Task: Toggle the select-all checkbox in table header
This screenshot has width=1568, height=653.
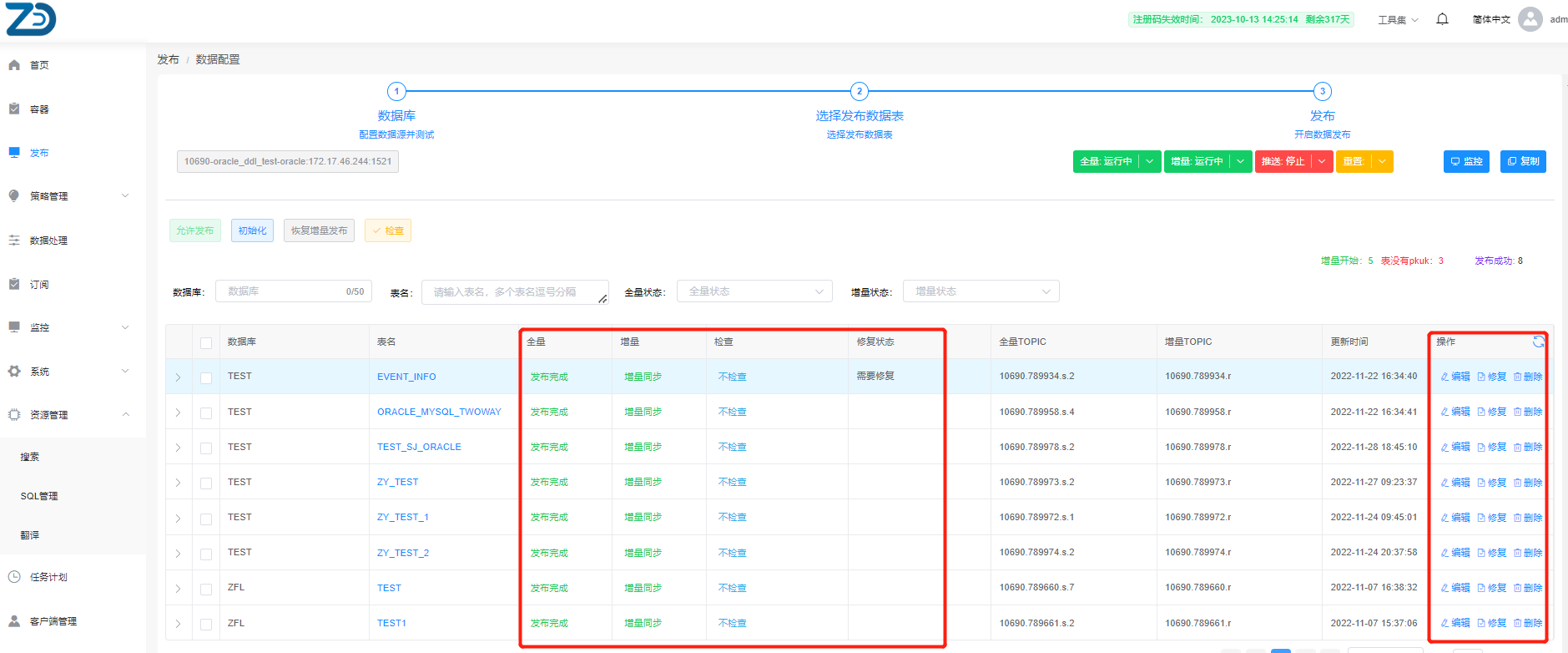Action: click(206, 342)
